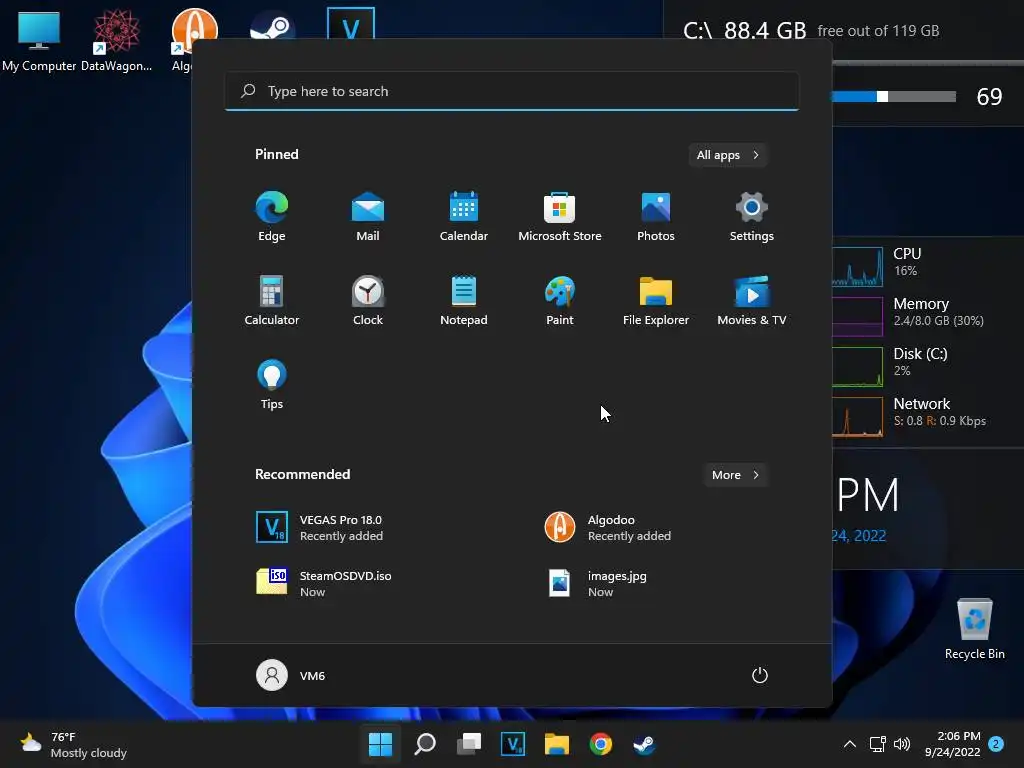This screenshot has width=1024, height=768.
Task: Adjust the volume slider showing 69
Action: pos(893,97)
